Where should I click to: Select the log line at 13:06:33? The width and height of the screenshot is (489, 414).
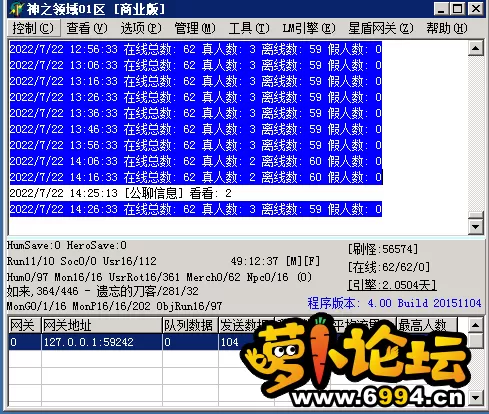(196, 65)
